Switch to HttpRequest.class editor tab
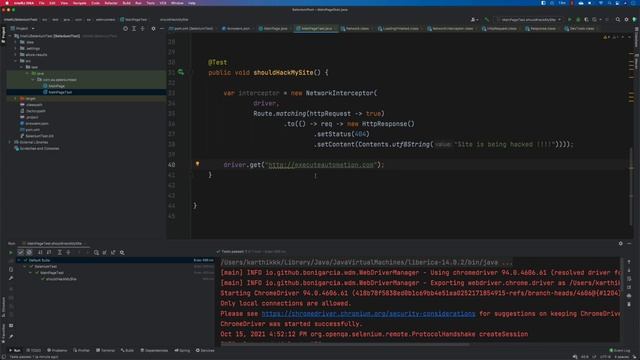 [x=501, y=29]
